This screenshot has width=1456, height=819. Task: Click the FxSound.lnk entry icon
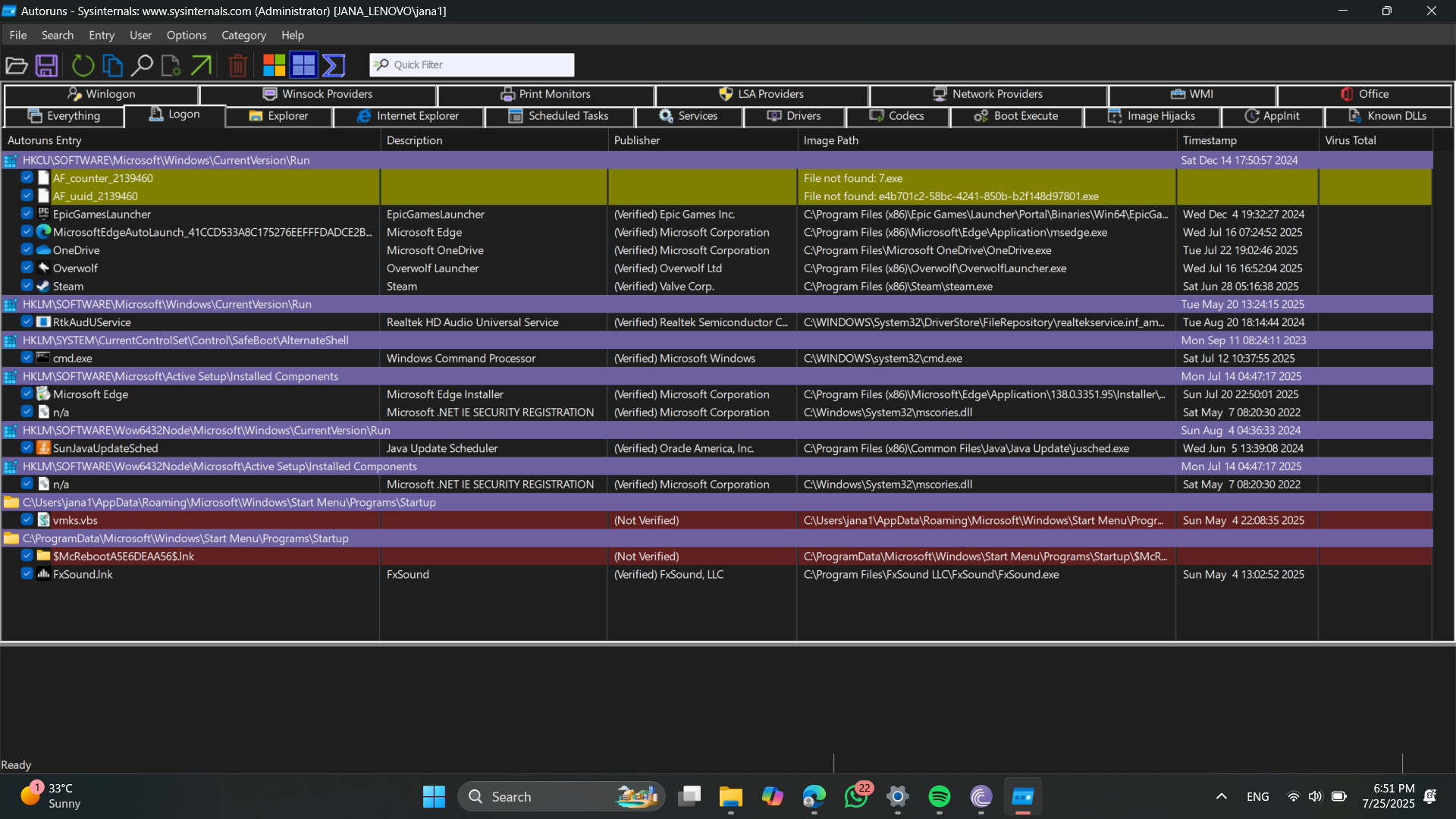click(43, 574)
